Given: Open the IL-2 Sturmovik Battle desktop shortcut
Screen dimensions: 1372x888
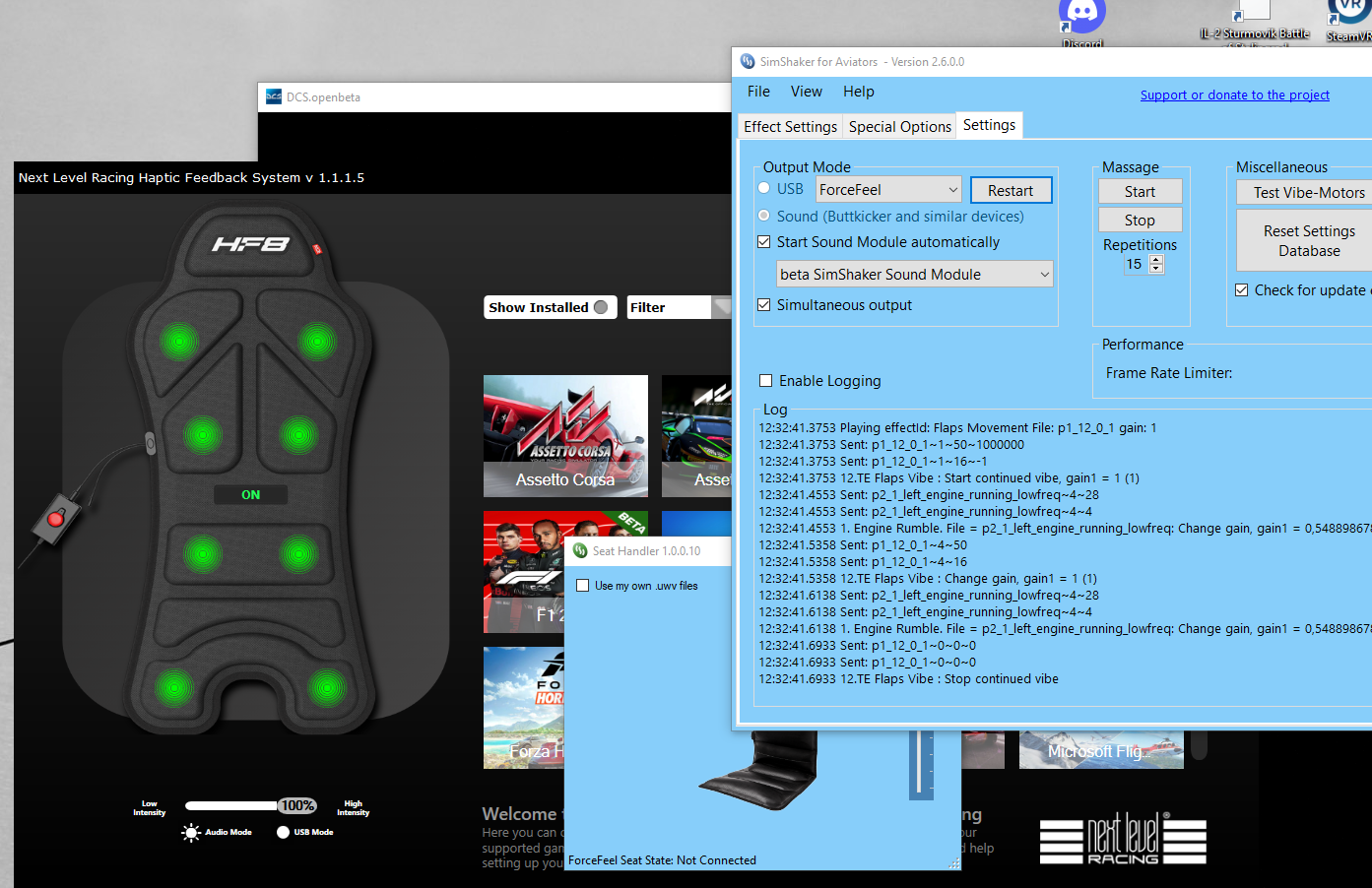Looking at the screenshot, I should coord(1254,25).
